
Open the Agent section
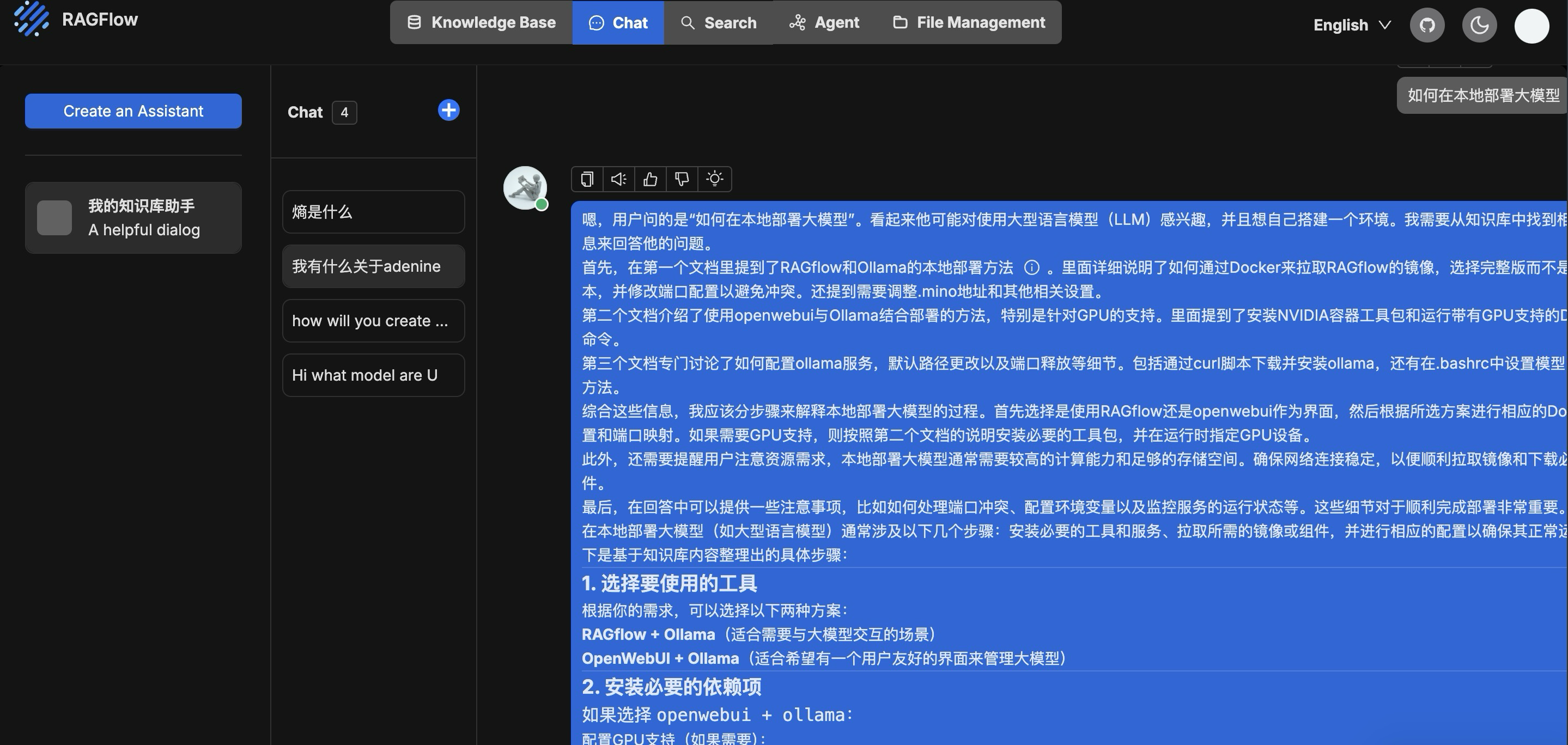[824, 22]
